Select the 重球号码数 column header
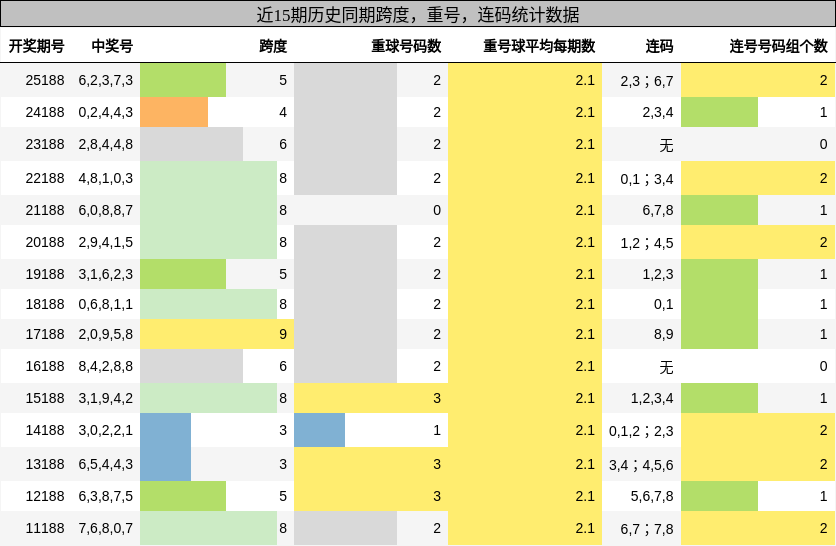The width and height of the screenshot is (836, 546). coord(406,46)
